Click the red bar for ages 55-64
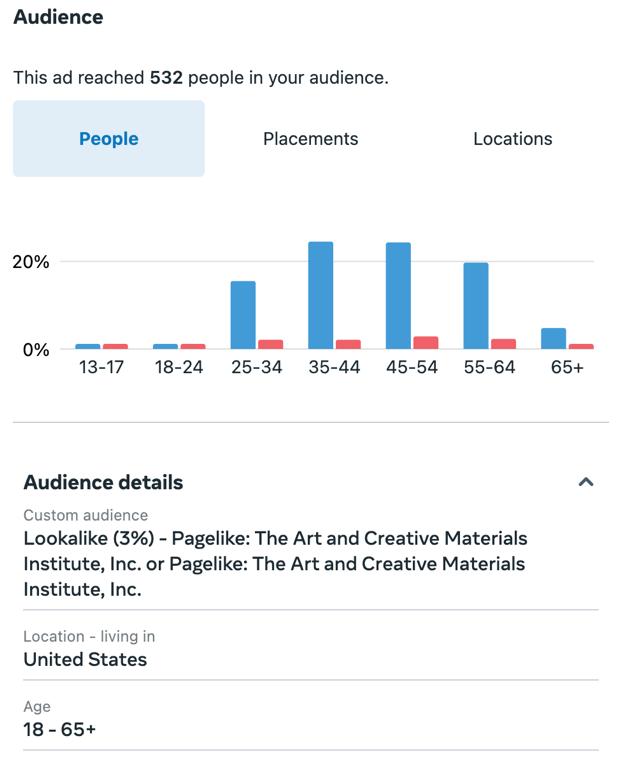Image resolution: width=627 pixels, height=763 pixels. point(503,344)
